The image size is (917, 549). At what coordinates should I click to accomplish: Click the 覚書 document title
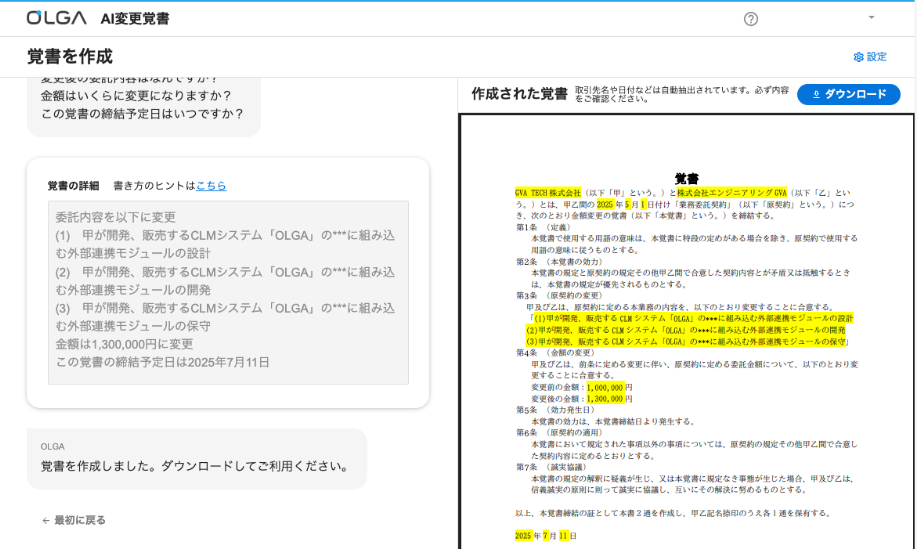[687, 178]
